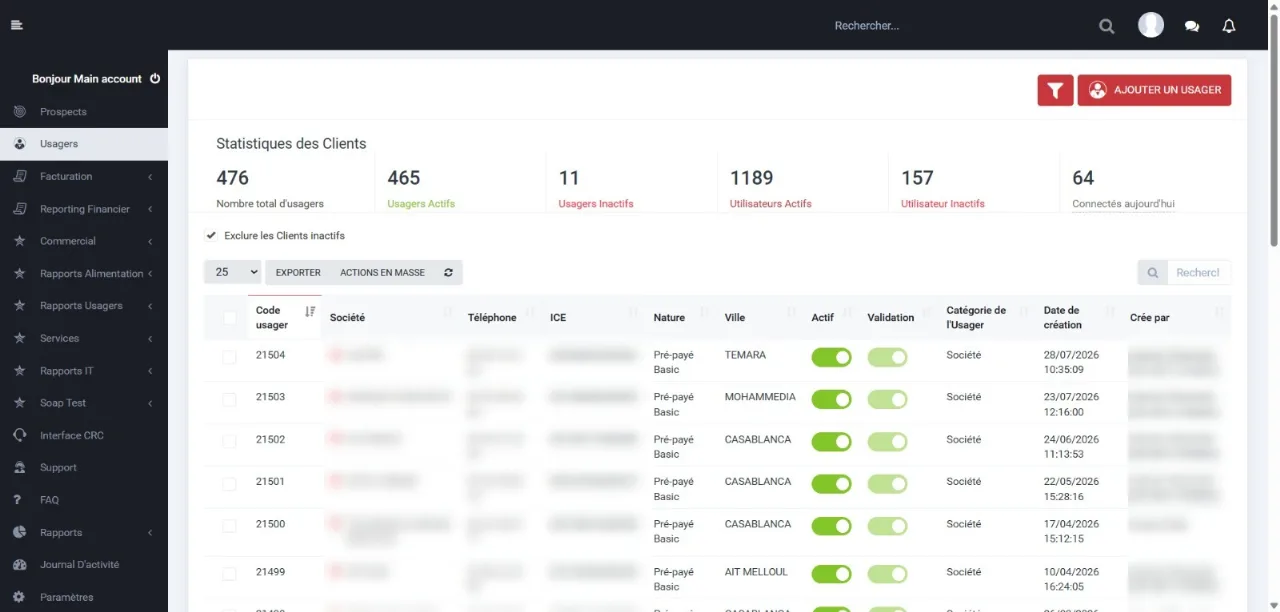Expand the Reporting Financier submenu chevron
Image resolution: width=1280 pixels, height=612 pixels.
150,209
